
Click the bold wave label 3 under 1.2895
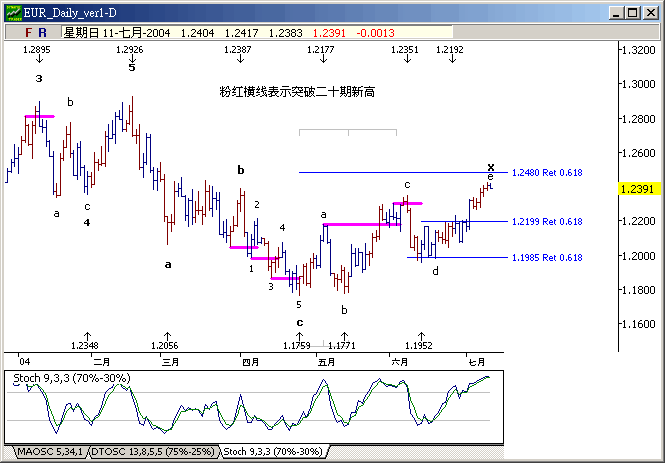39,78
